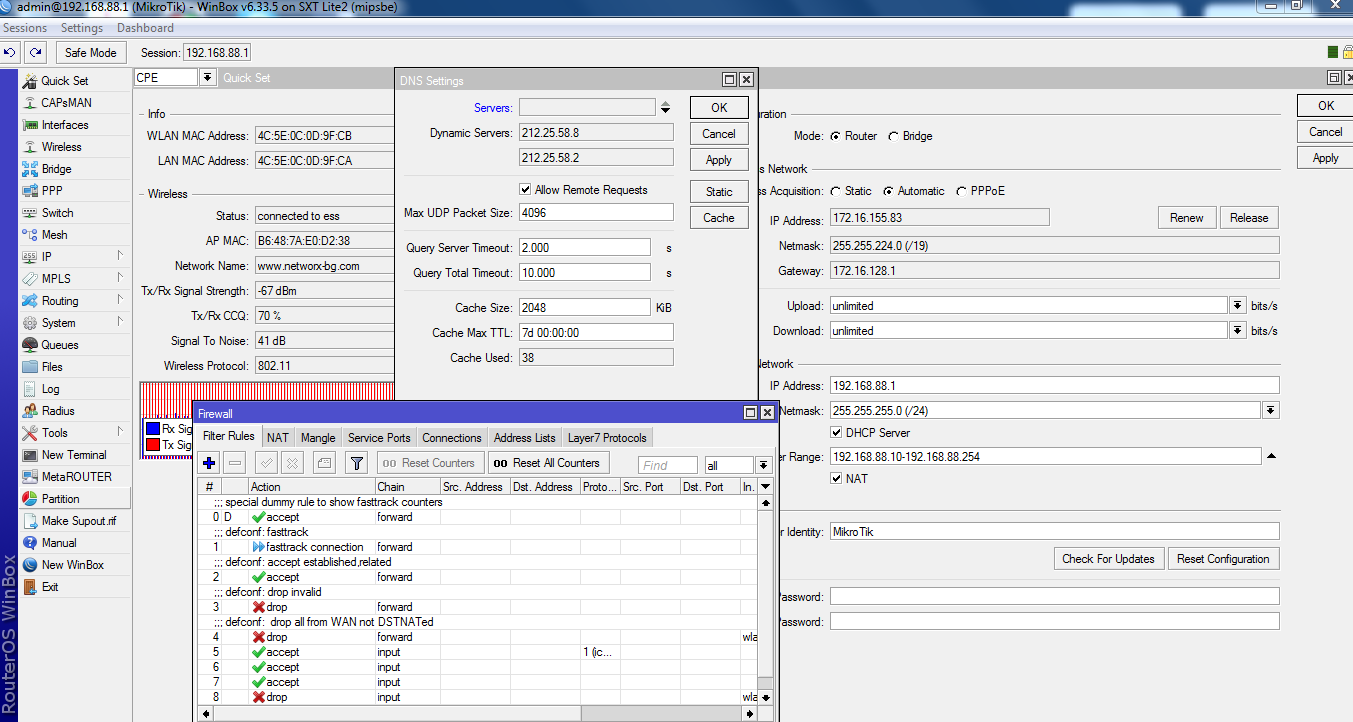
Task: Click inside the Cache Size input field
Action: (584, 308)
